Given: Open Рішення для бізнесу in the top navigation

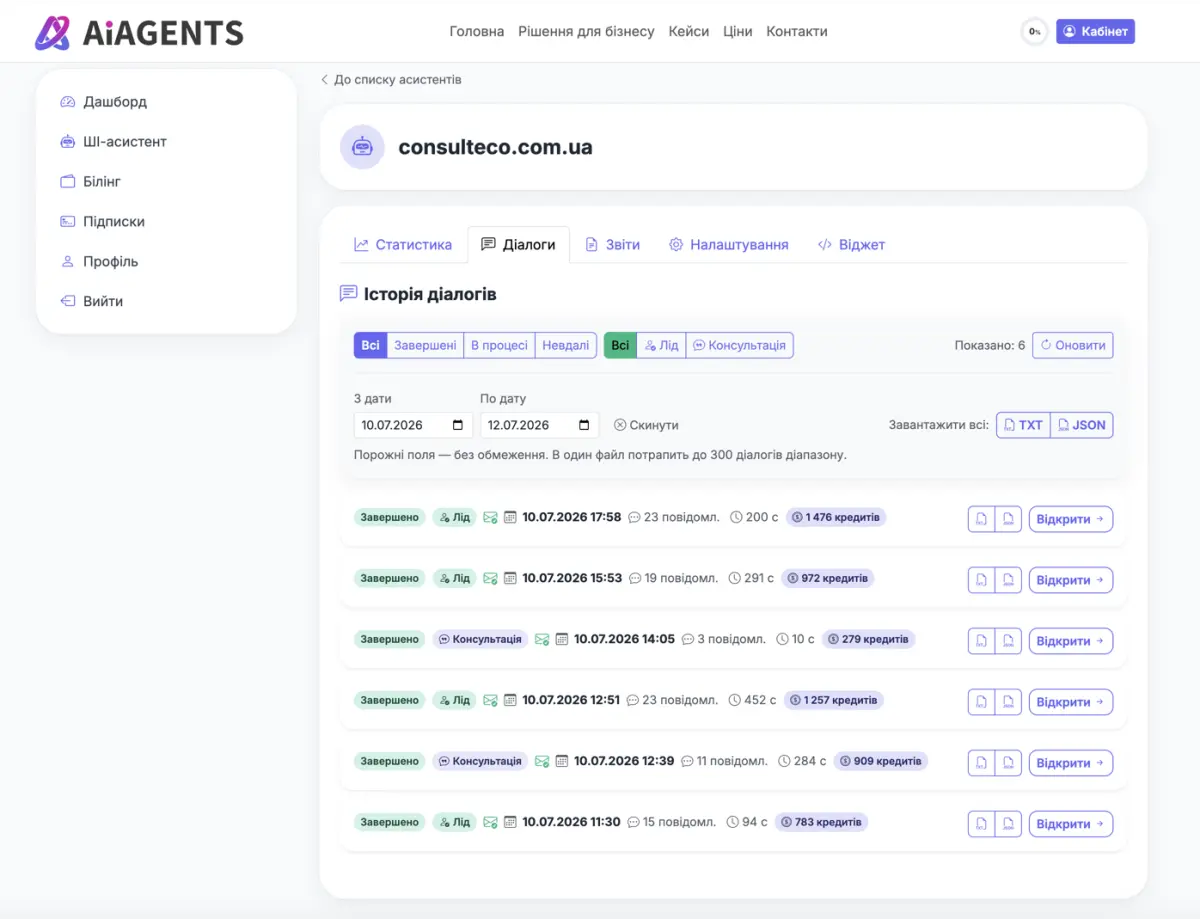Looking at the screenshot, I should (x=586, y=32).
